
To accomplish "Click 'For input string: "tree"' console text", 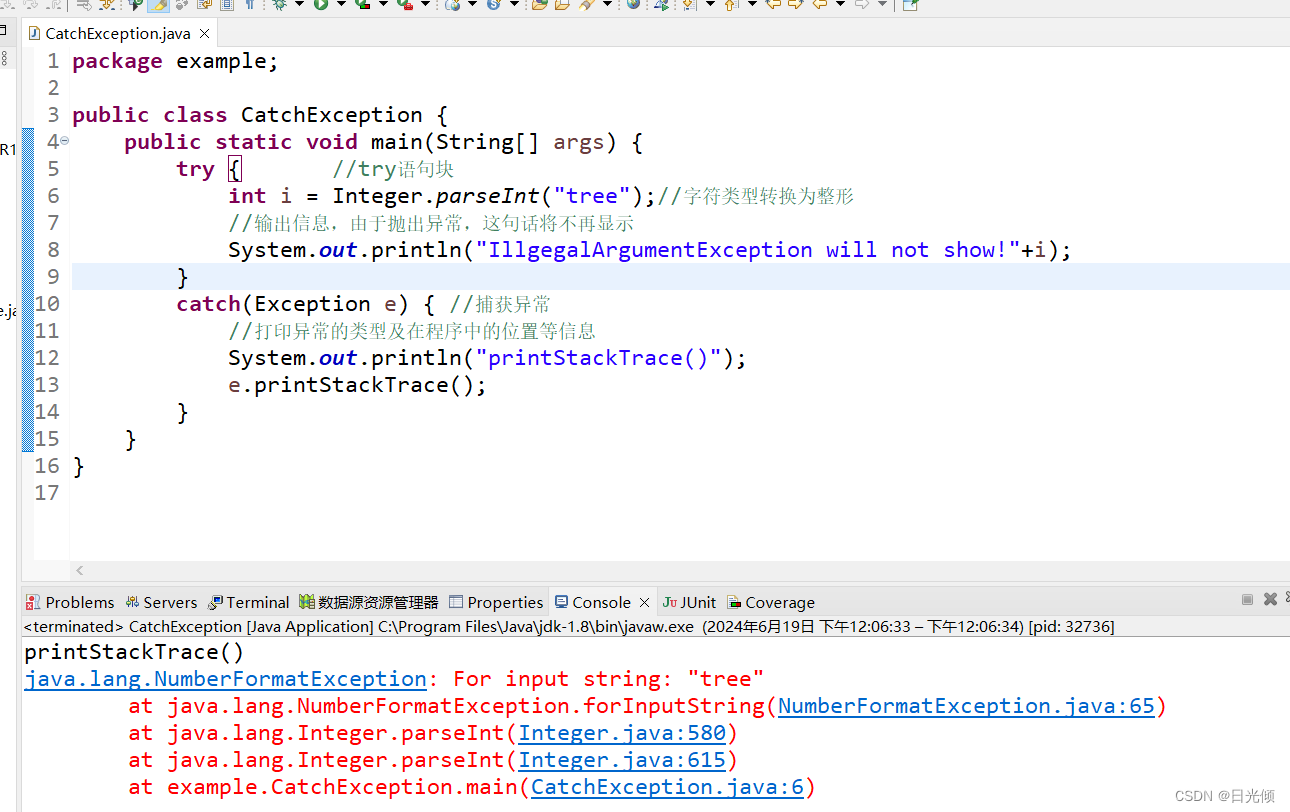I will coord(608,679).
